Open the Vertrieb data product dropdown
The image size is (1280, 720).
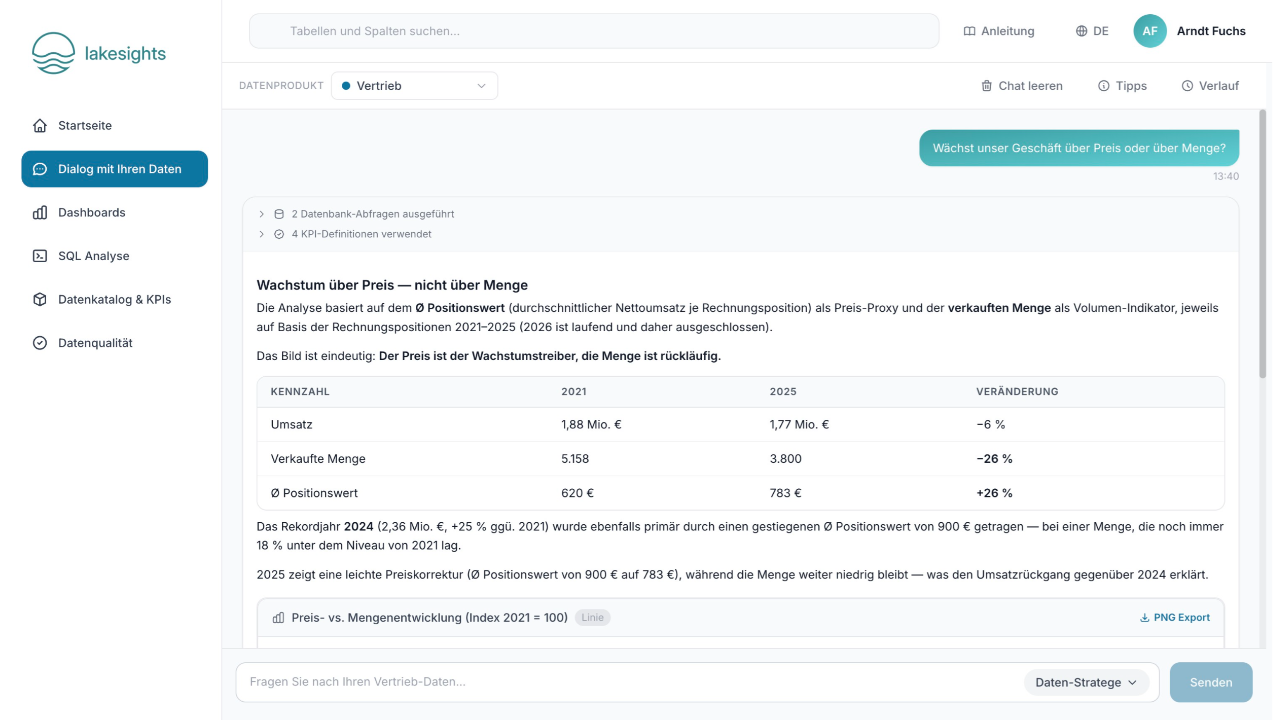click(414, 86)
